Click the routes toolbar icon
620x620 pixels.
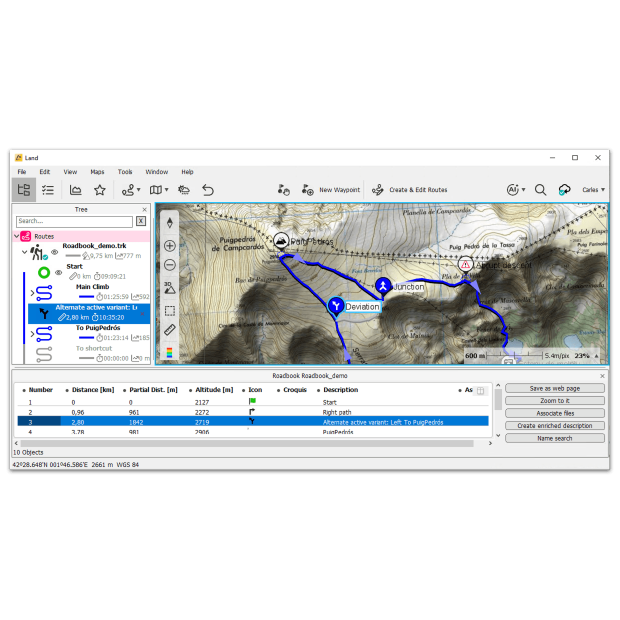128,190
